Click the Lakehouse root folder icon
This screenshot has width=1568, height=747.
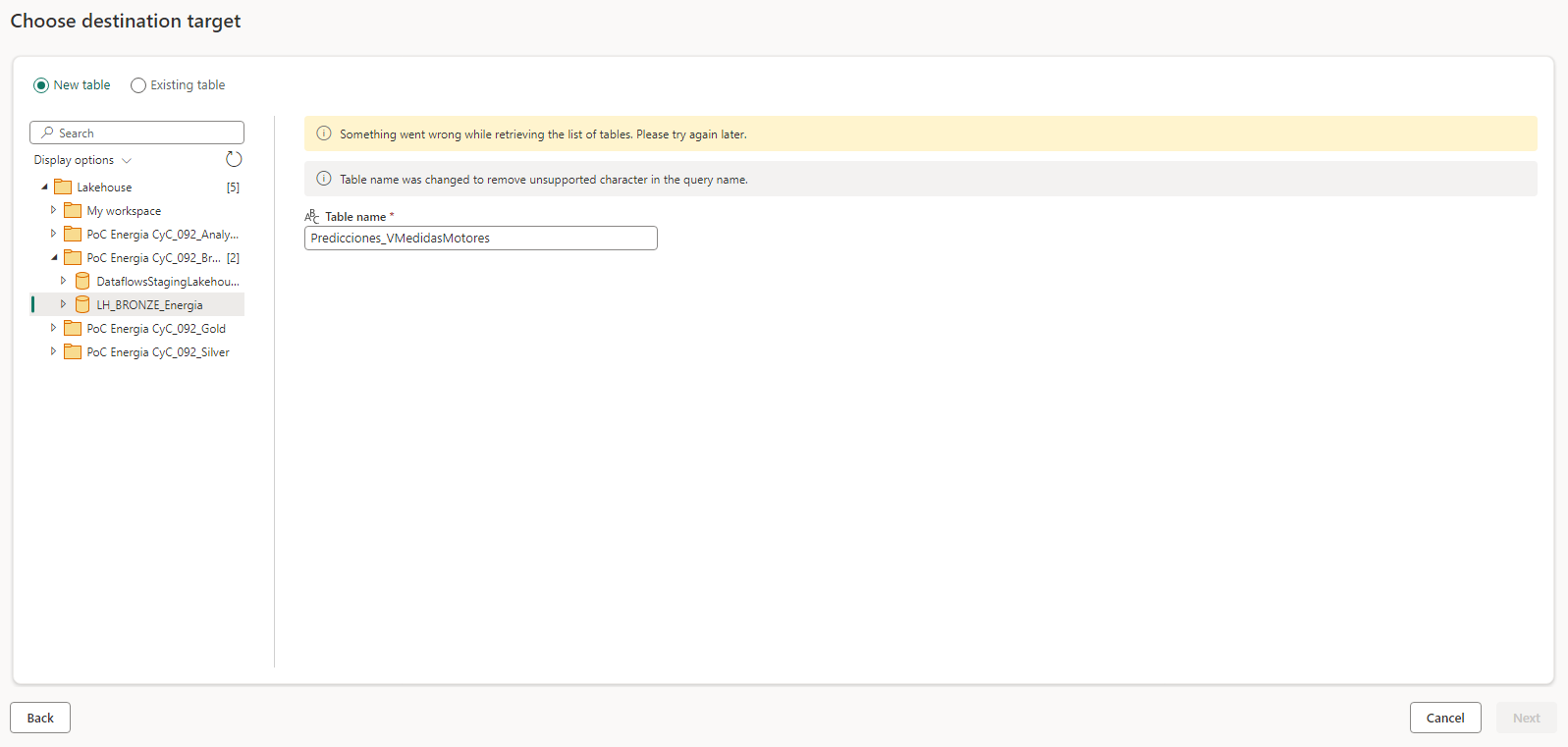click(x=63, y=187)
